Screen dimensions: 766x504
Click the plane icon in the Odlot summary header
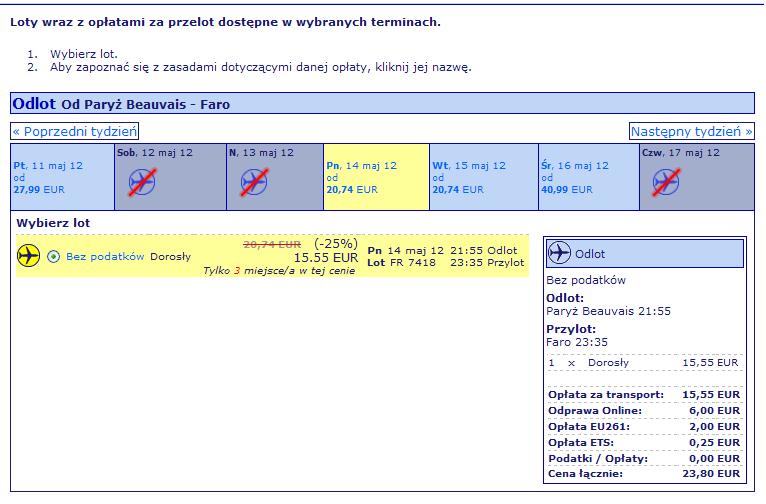[x=559, y=253]
